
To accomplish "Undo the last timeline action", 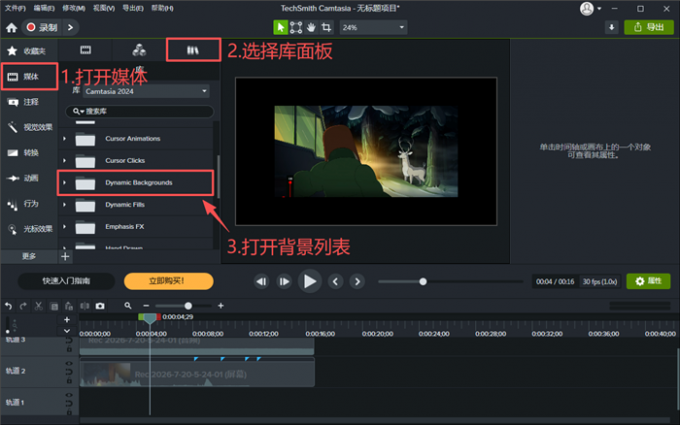I will point(8,306).
